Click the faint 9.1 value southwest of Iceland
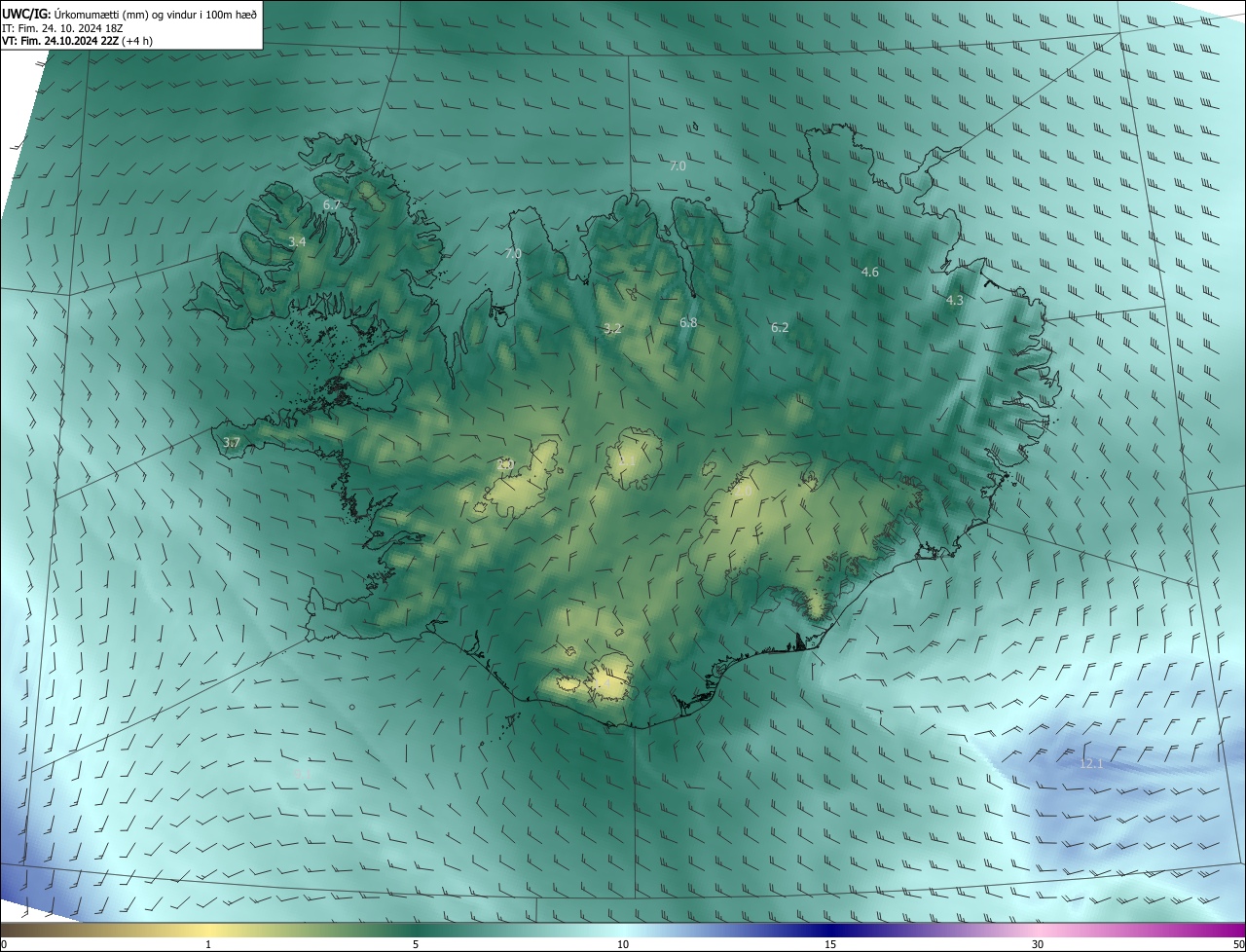Viewport: 1246px width, 952px height. pyautogui.click(x=302, y=774)
